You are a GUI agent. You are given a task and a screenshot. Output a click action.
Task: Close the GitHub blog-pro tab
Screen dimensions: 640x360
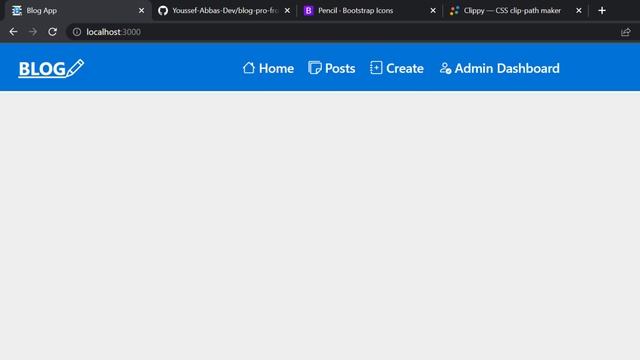pyautogui.click(x=287, y=11)
